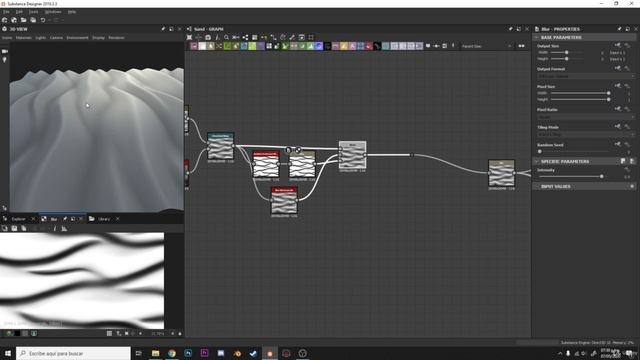Select the grey-header blend node in the graph
Screen dimensions: 640x360
click(x=353, y=155)
